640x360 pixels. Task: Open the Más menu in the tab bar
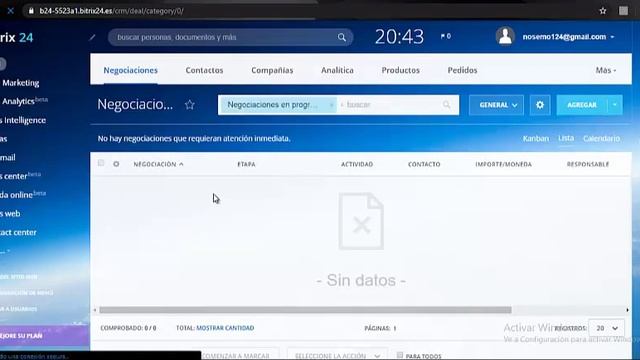(x=606, y=70)
